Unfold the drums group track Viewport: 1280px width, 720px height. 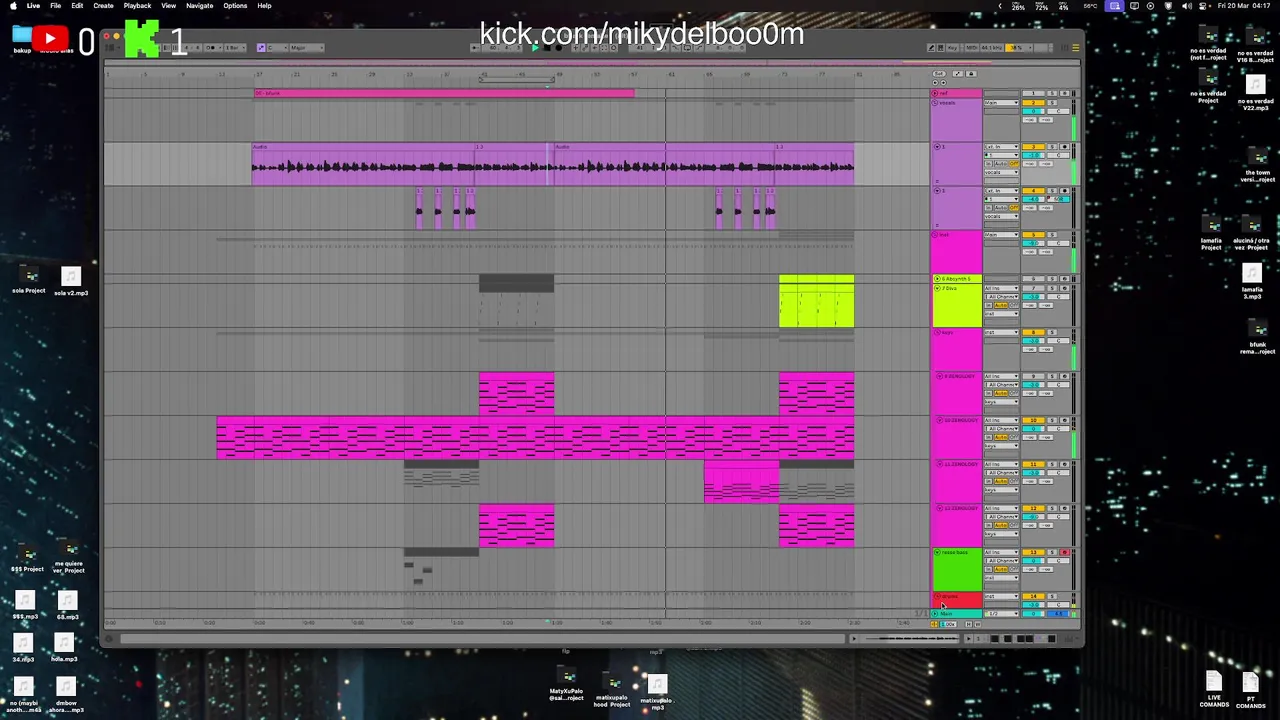[x=937, y=597]
